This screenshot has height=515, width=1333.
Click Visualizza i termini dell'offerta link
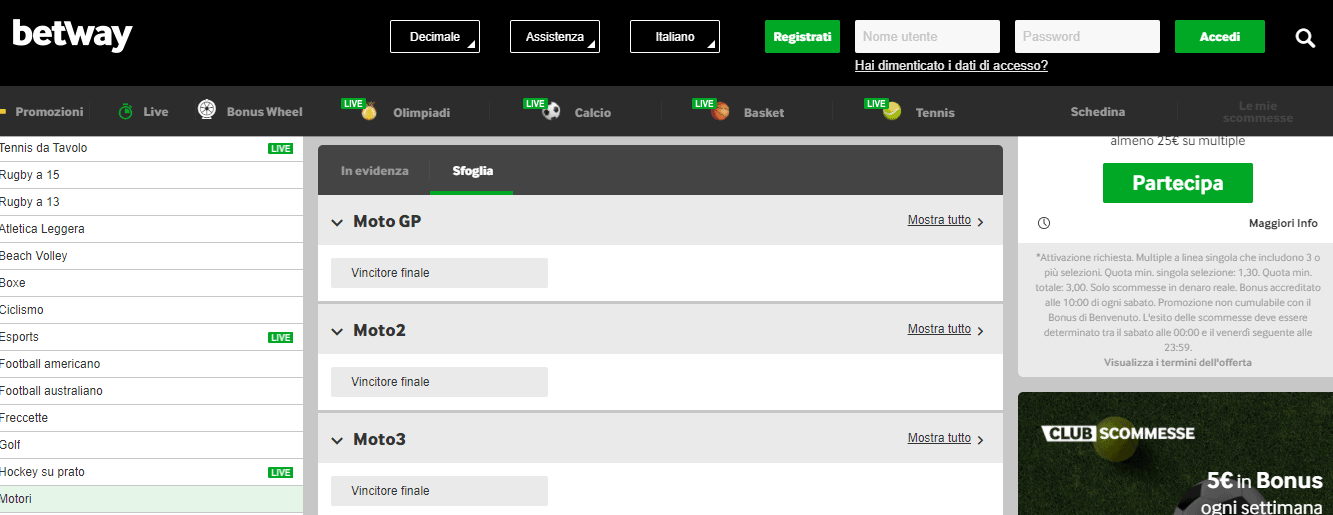pyautogui.click(x=1178, y=362)
